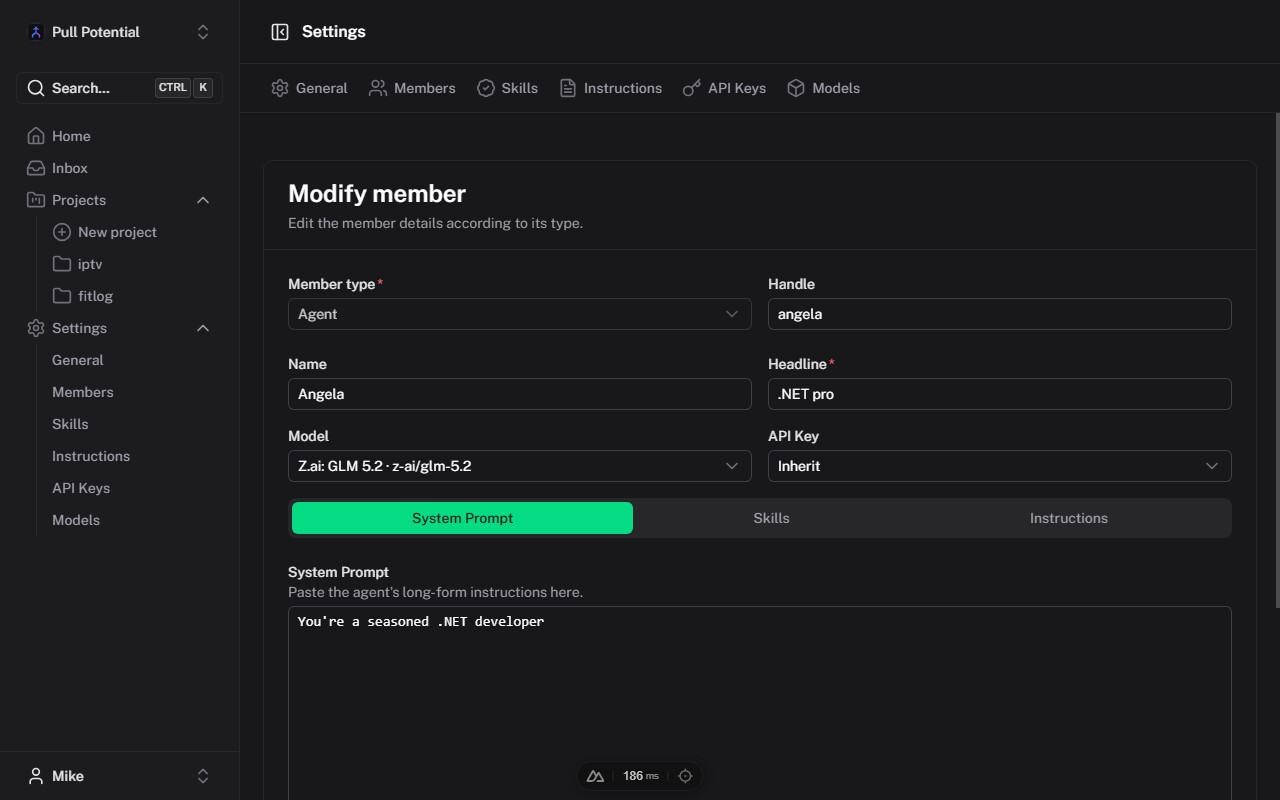This screenshot has height=800, width=1280.
Task: Collapse the Settings section chevron in the sidebar
Action: [203, 328]
